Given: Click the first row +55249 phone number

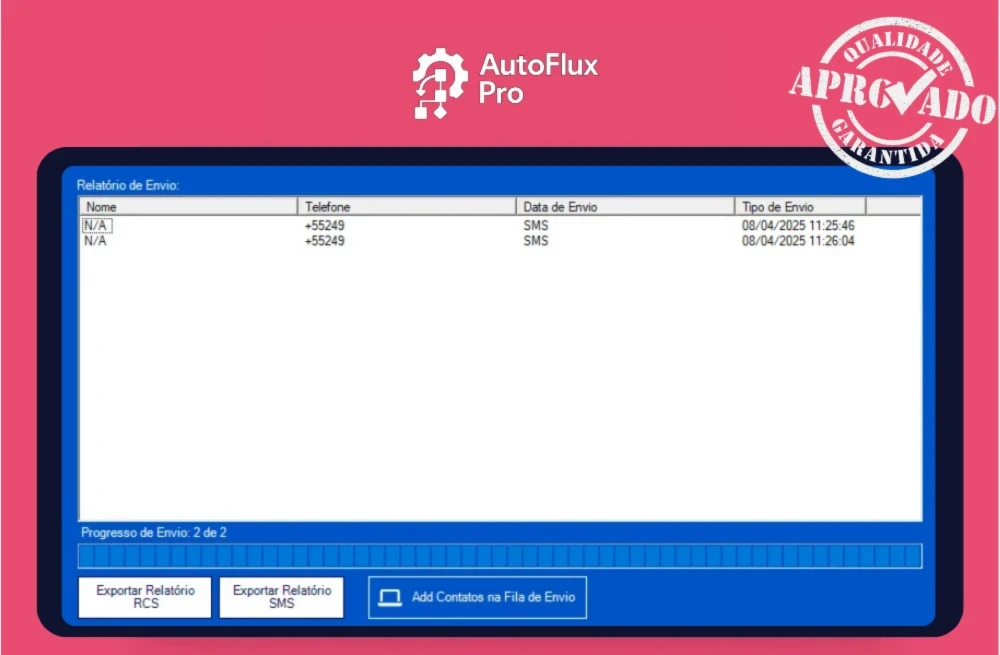Looking at the screenshot, I should click(324, 226).
